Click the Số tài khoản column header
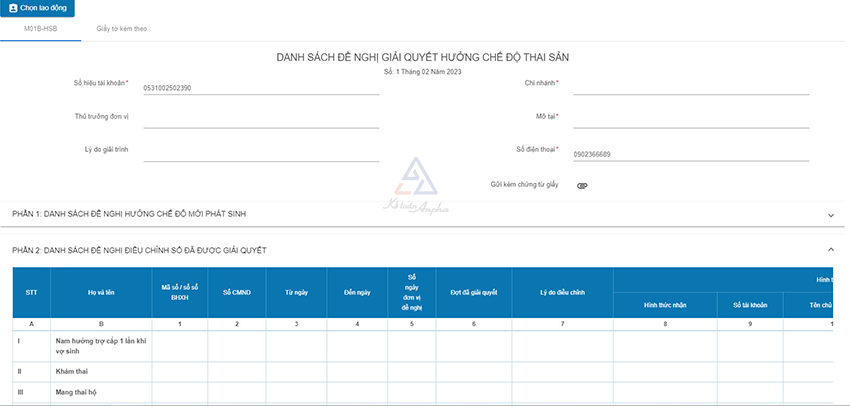 pos(749,304)
